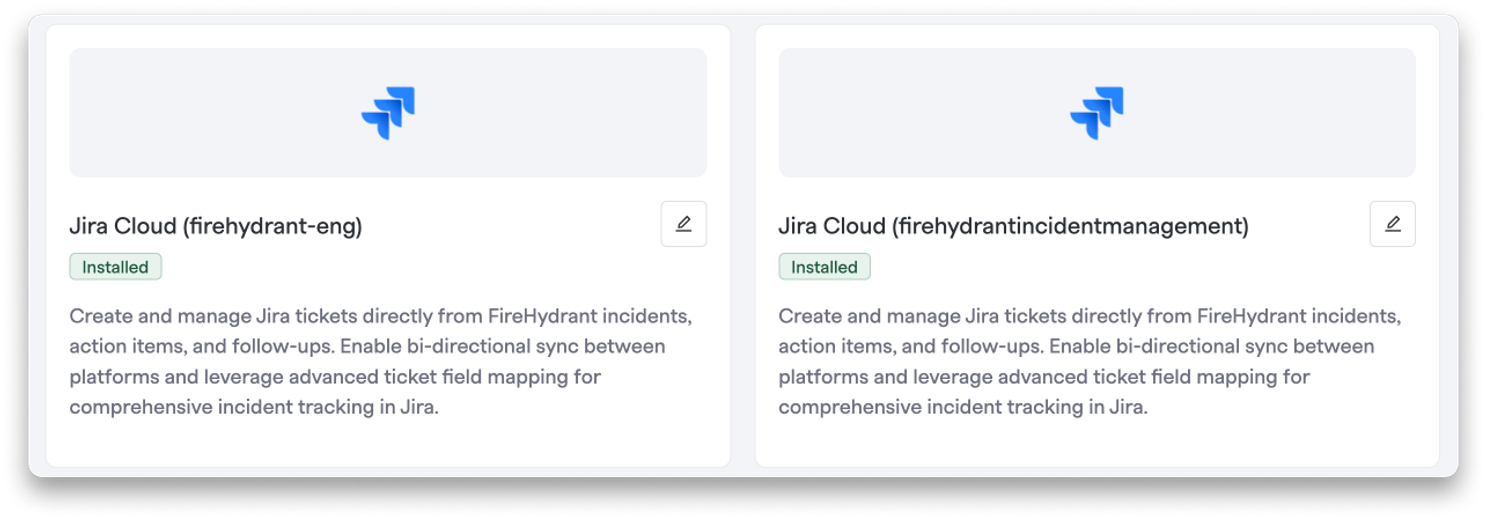1486x518 pixels.
Task: Click the Jira logo in the firehydrant-eng card
Action: click(x=388, y=113)
